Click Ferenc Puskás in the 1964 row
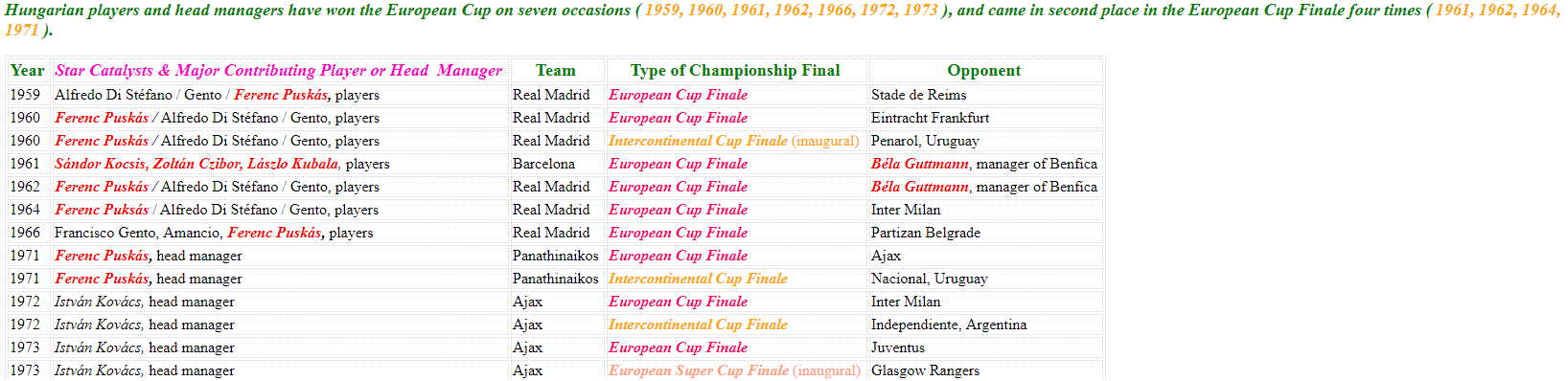This screenshot has width=1568, height=381. (102, 210)
